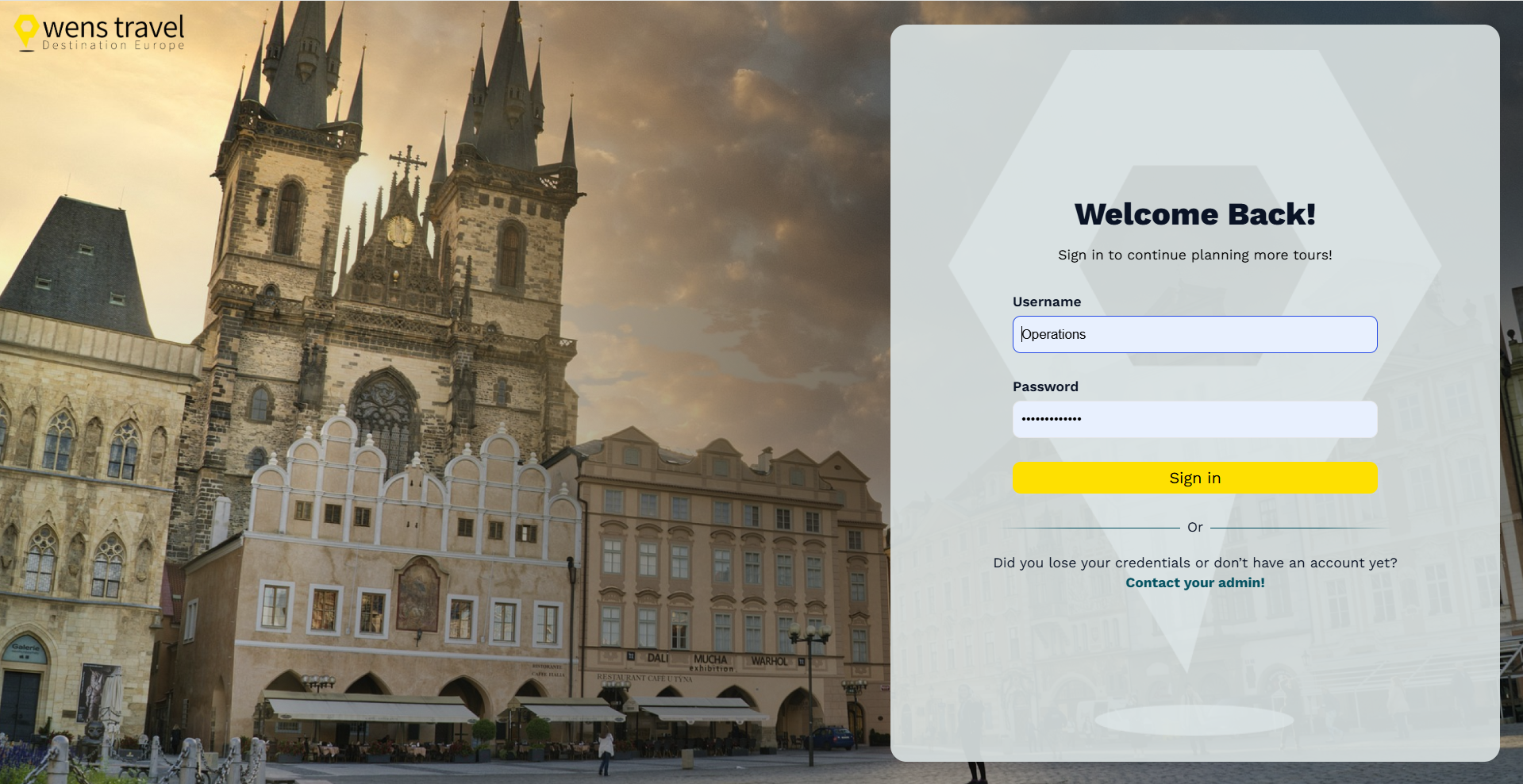This screenshot has height=784, width=1523.
Task: Open the Contact your admin link
Action: (x=1194, y=582)
